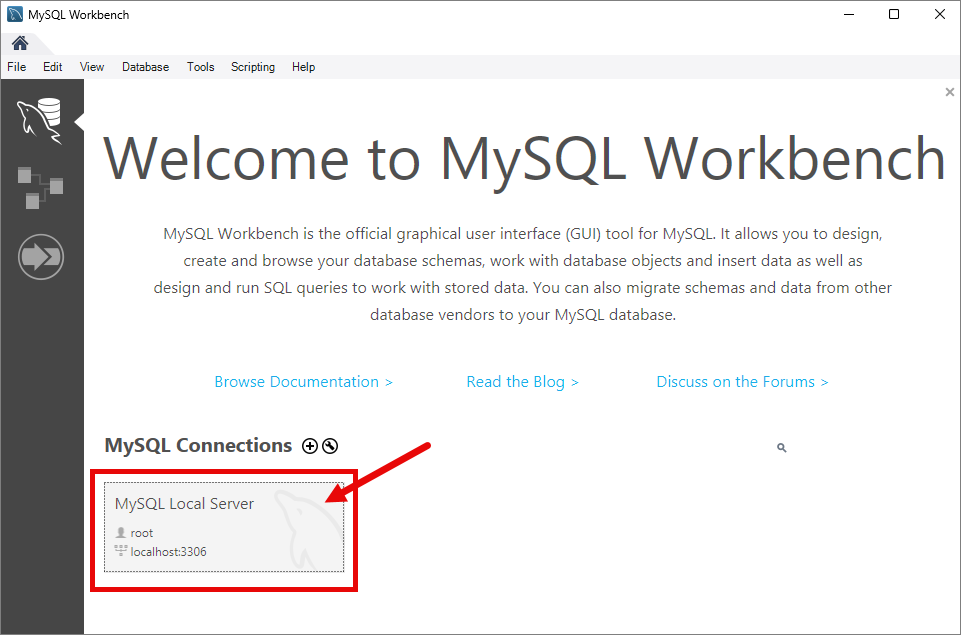Open the Scripting menu

(253, 67)
